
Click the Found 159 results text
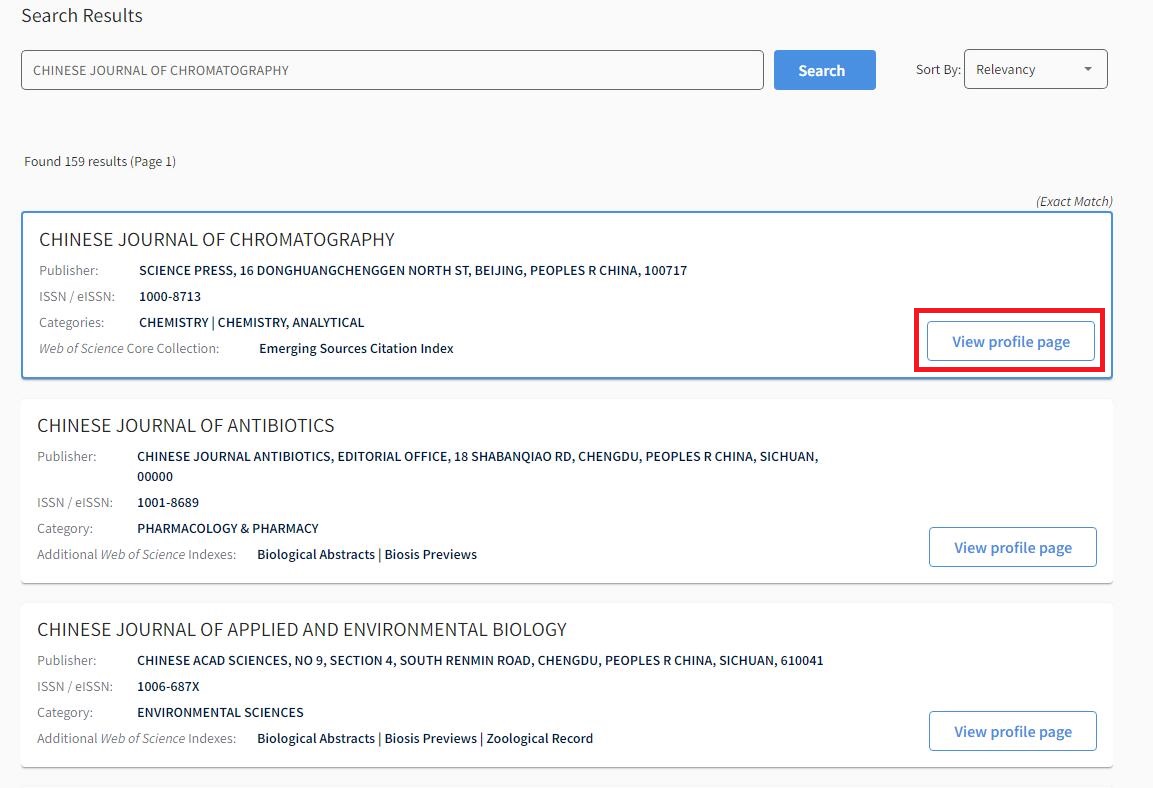[100, 162]
